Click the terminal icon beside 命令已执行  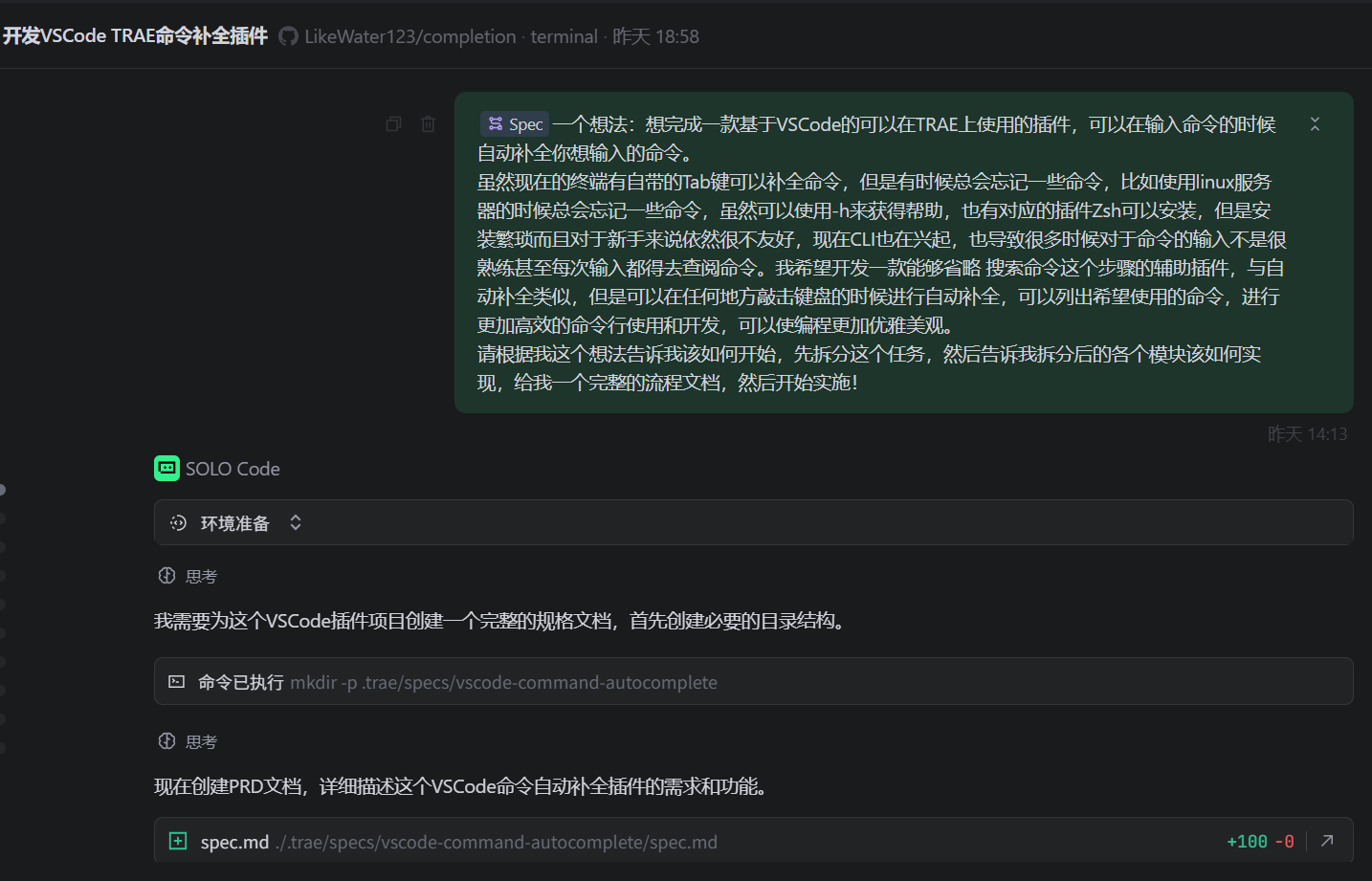177,682
